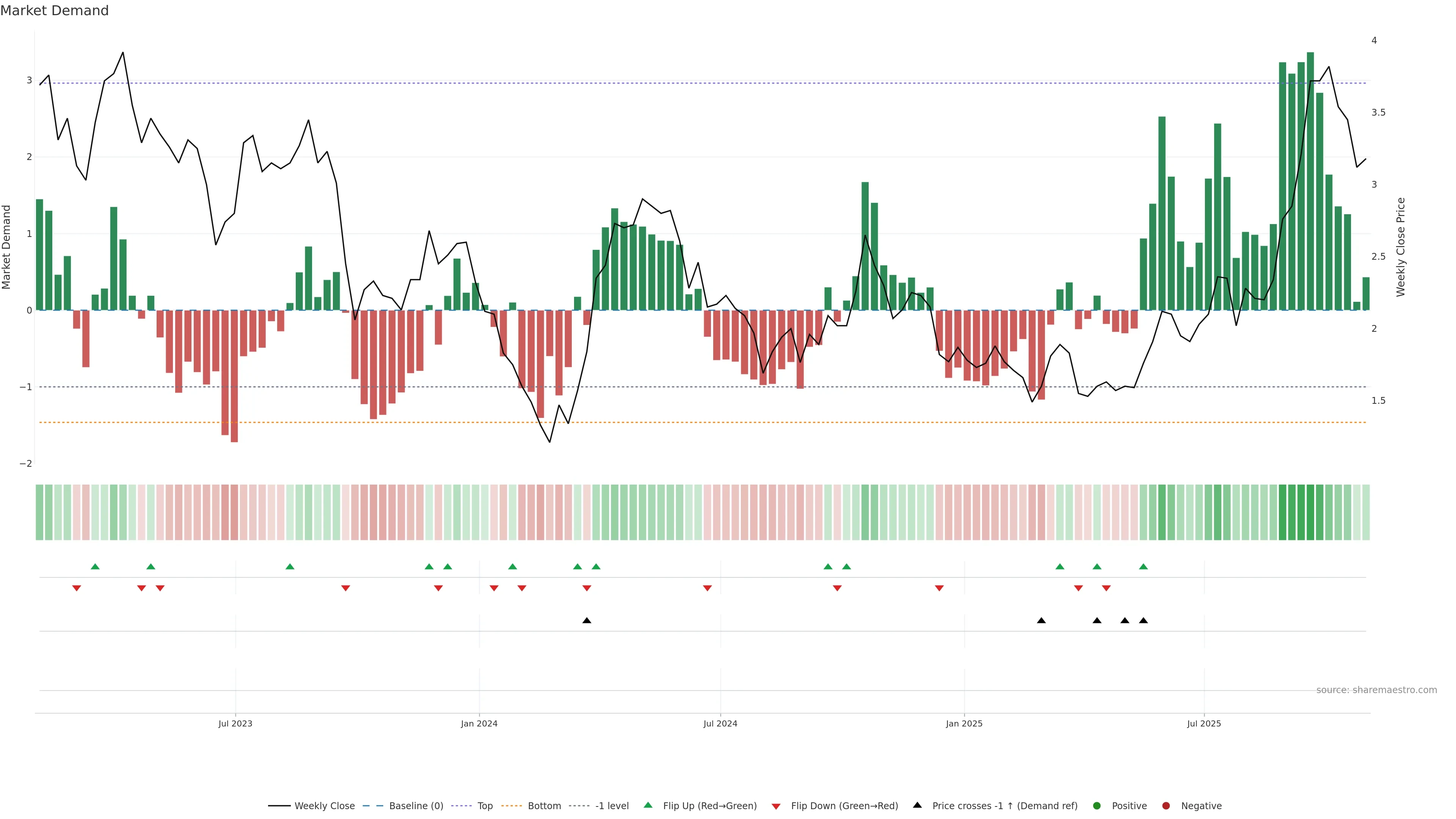Click the green Flip Up legend triangle

[x=648, y=805]
